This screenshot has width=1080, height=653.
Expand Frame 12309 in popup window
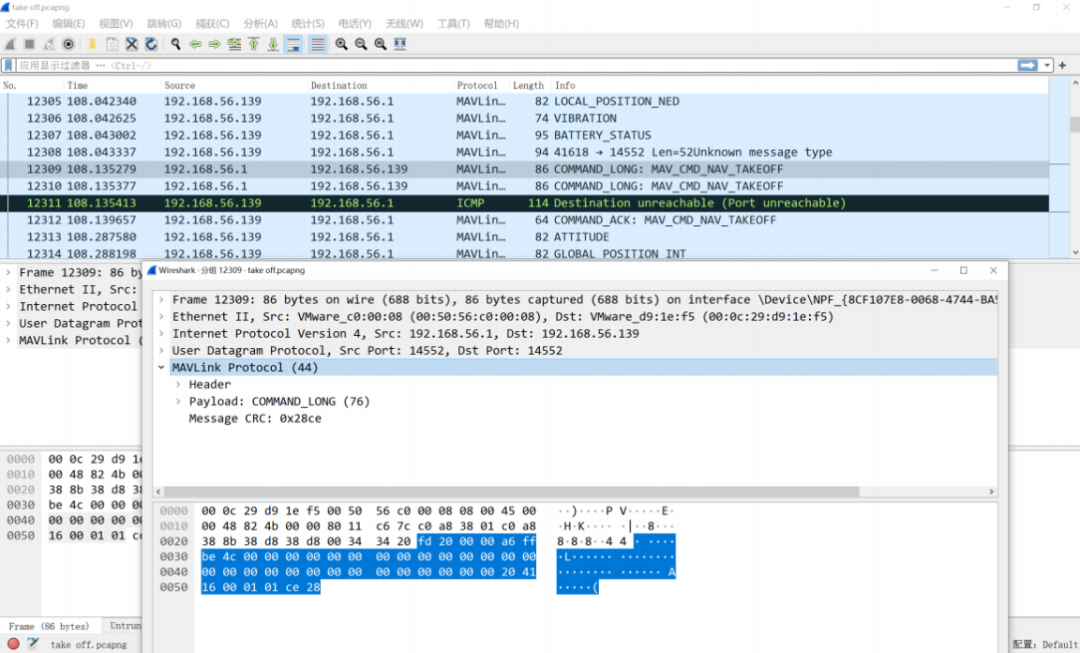pos(161,300)
